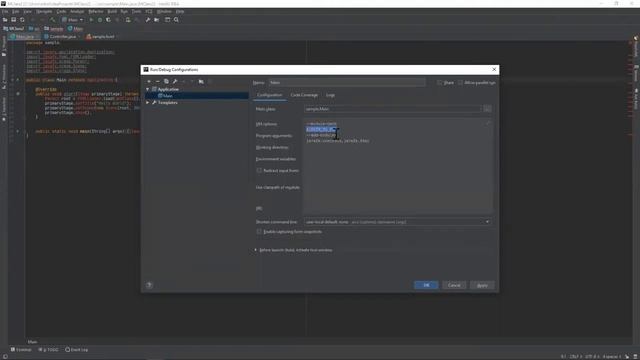
Task: Open Terminal tool window at bottom
Action: [x=21, y=350]
